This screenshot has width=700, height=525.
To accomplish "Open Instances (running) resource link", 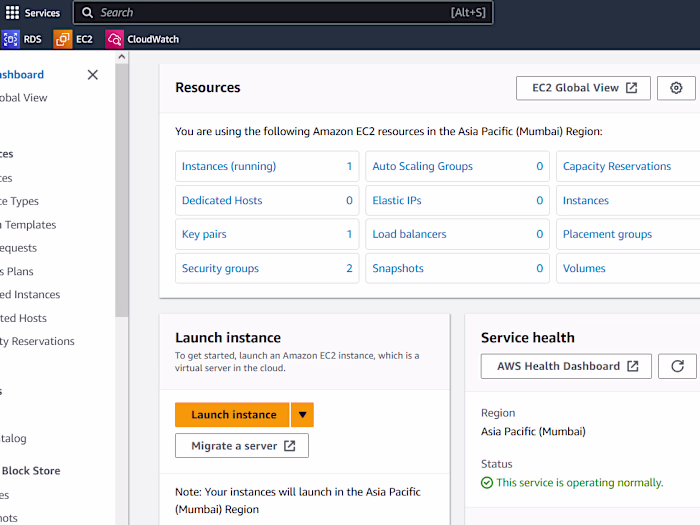I will click(229, 166).
